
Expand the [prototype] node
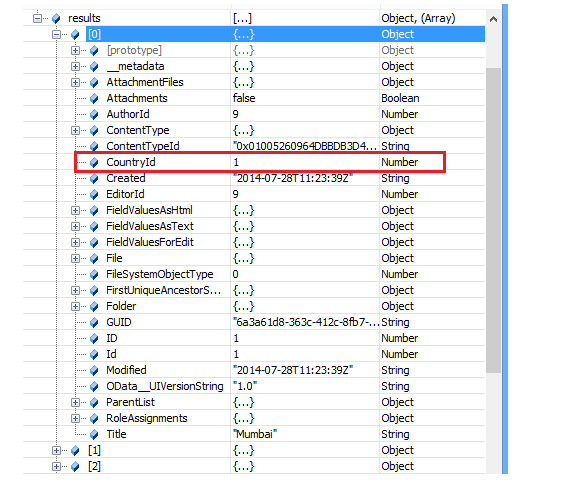point(75,50)
